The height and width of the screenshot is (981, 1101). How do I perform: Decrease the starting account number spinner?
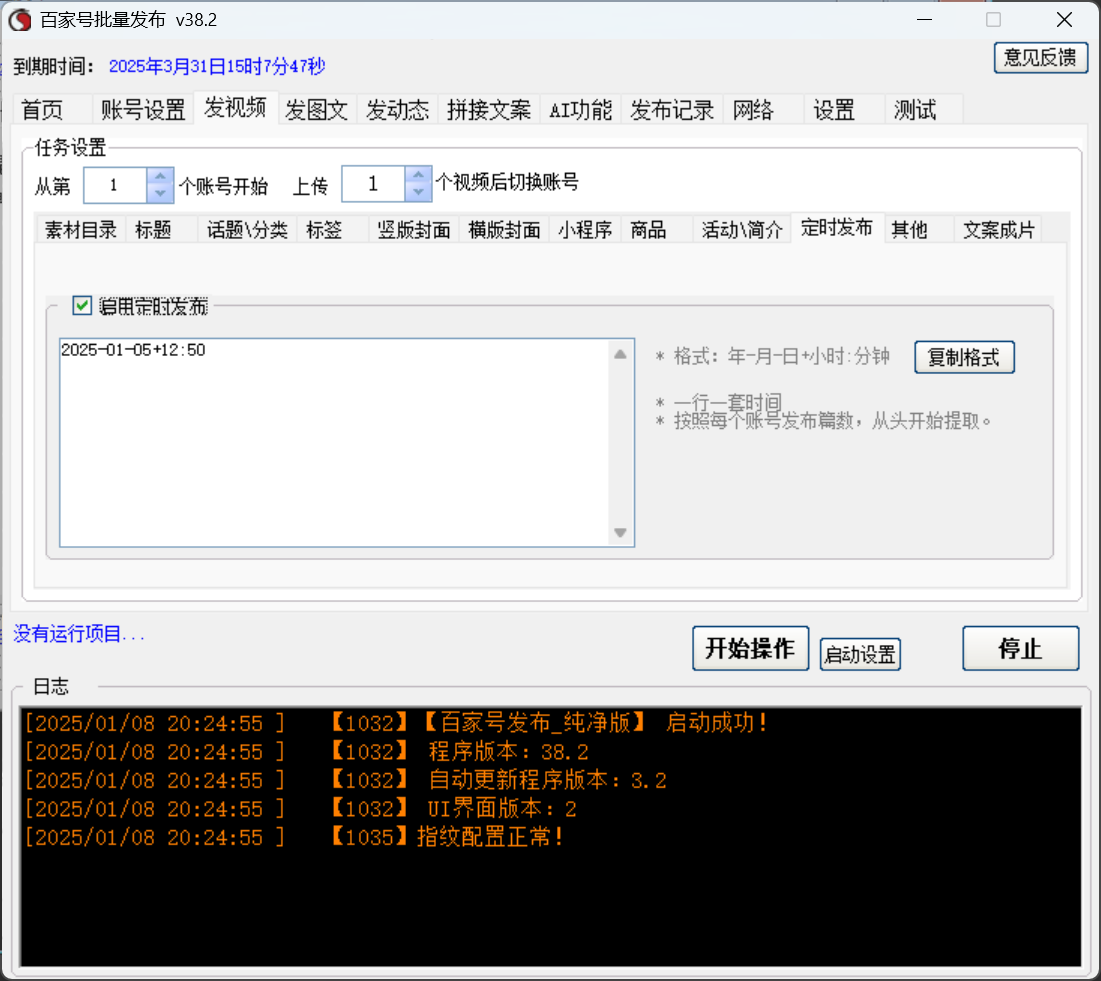(x=160, y=193)
